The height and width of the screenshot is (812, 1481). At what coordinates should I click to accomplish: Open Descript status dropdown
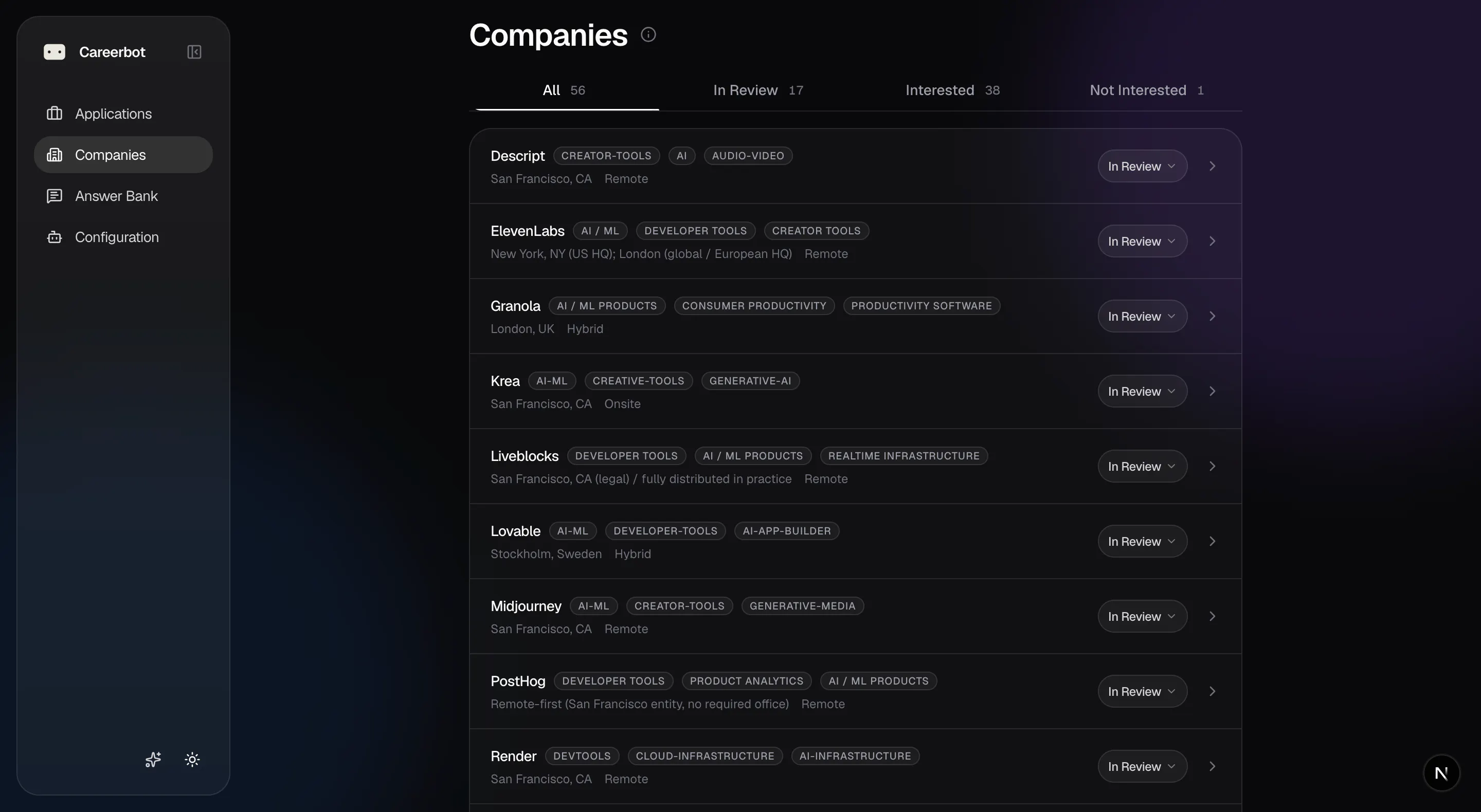(1142, 166)
